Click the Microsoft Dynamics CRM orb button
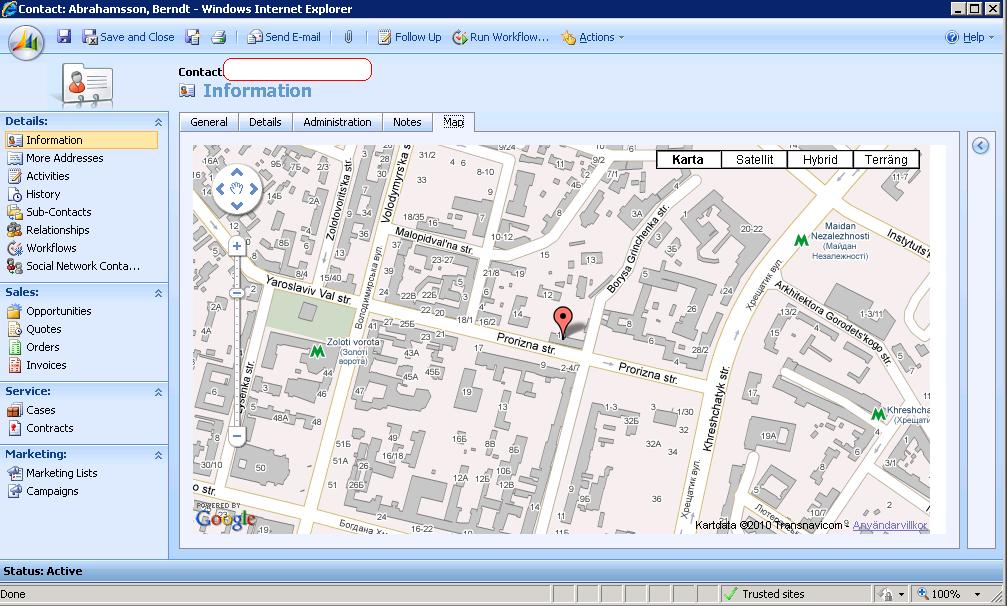Viewport: 1007px width, 606px height. 26,42
